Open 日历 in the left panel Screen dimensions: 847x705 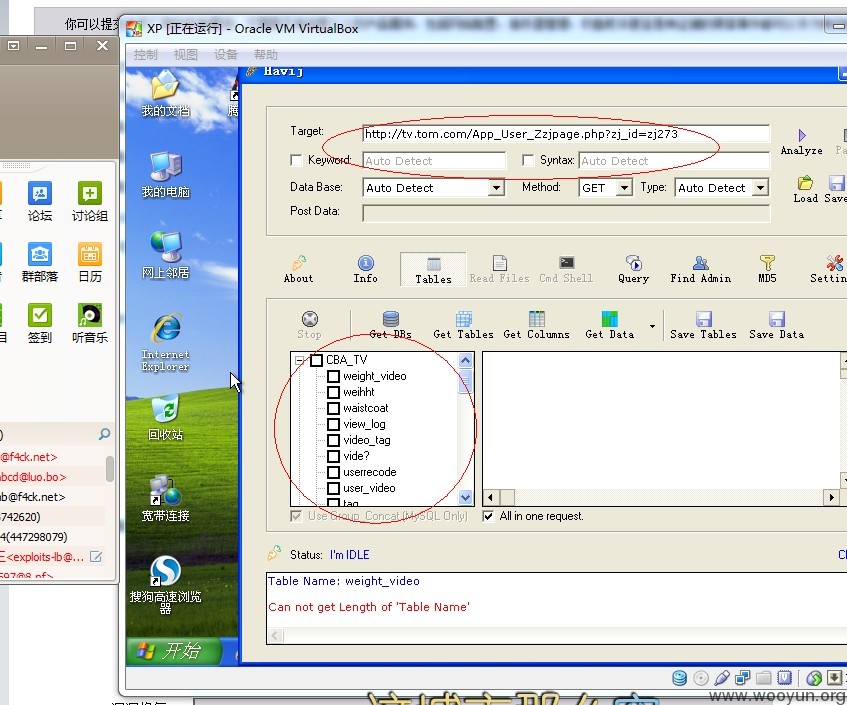pos(90,263)
